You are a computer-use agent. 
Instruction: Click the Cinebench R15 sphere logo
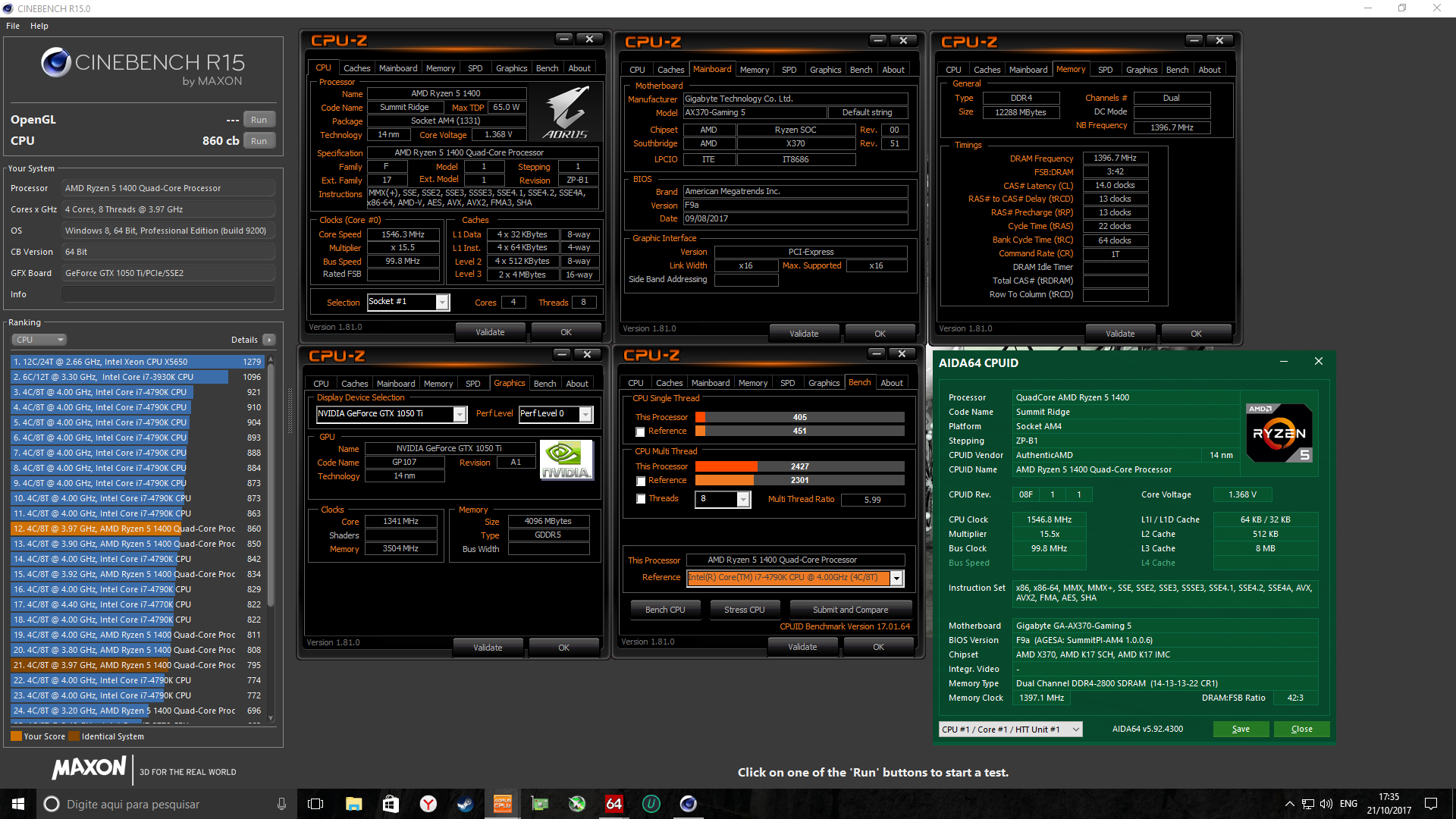(56, 62)
